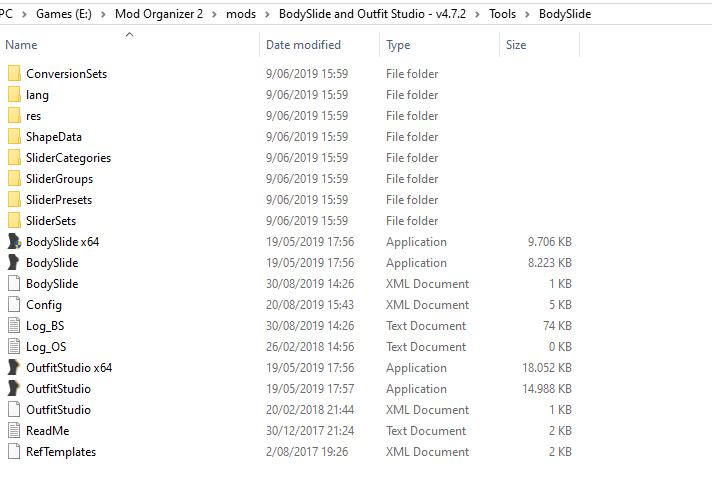Sort files by Type column
This screenshot has width=712, height=499.
coord(398,45)
